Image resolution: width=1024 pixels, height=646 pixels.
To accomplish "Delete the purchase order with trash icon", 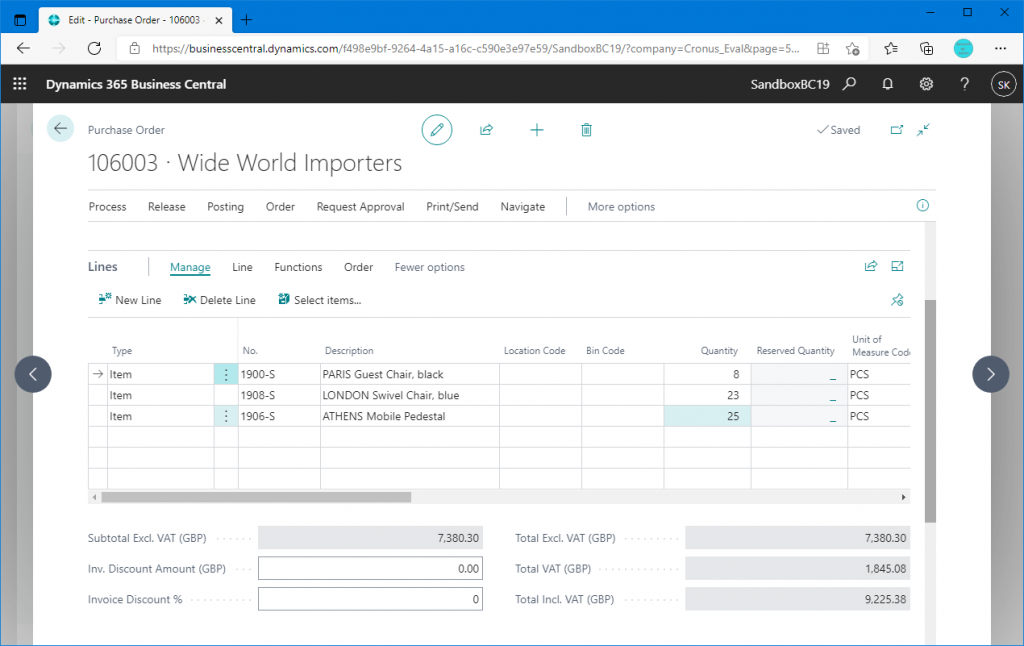I will pyautogui.click(x=586, y=130).
